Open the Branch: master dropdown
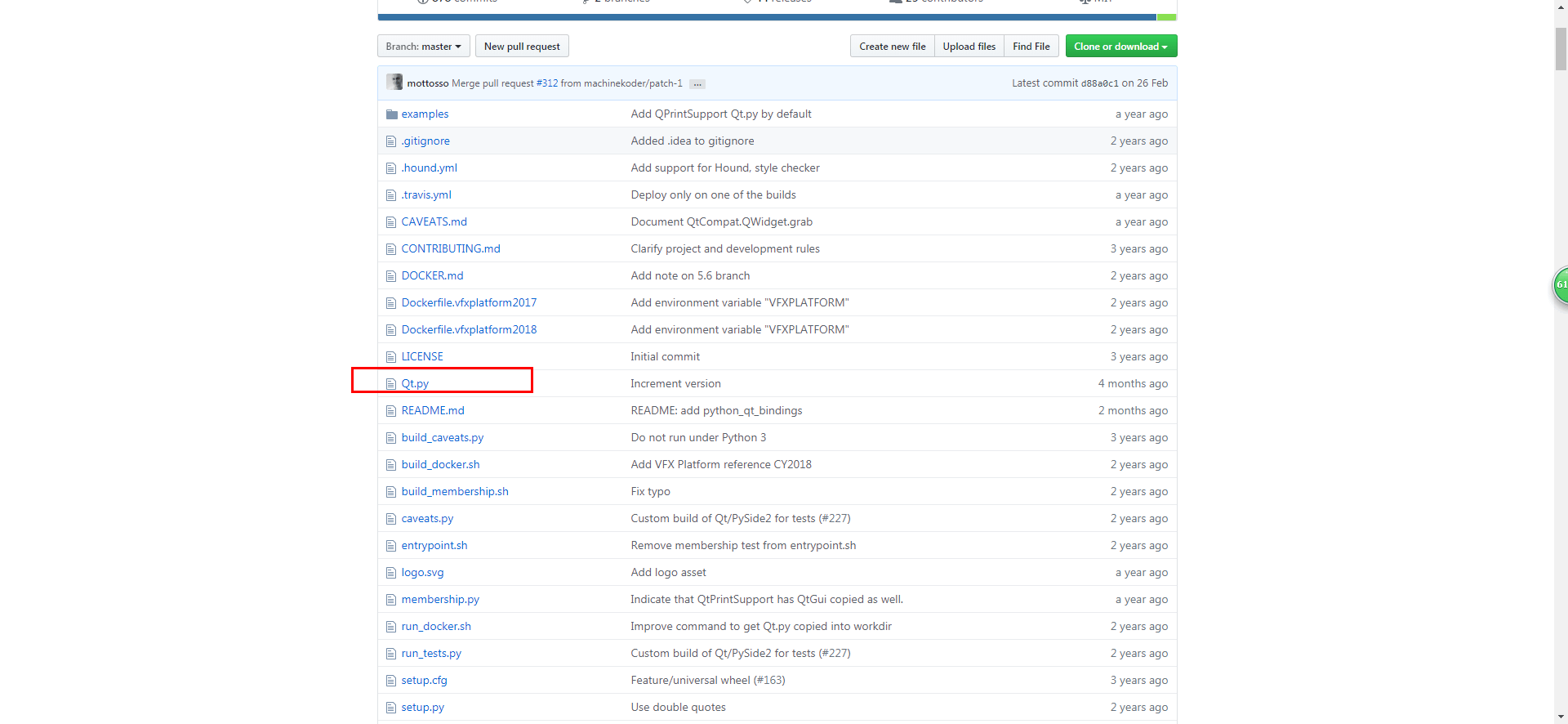Image resolution: width=1568 pixels, height=724 pixels. pyautogui.click(x=423, y=47)
